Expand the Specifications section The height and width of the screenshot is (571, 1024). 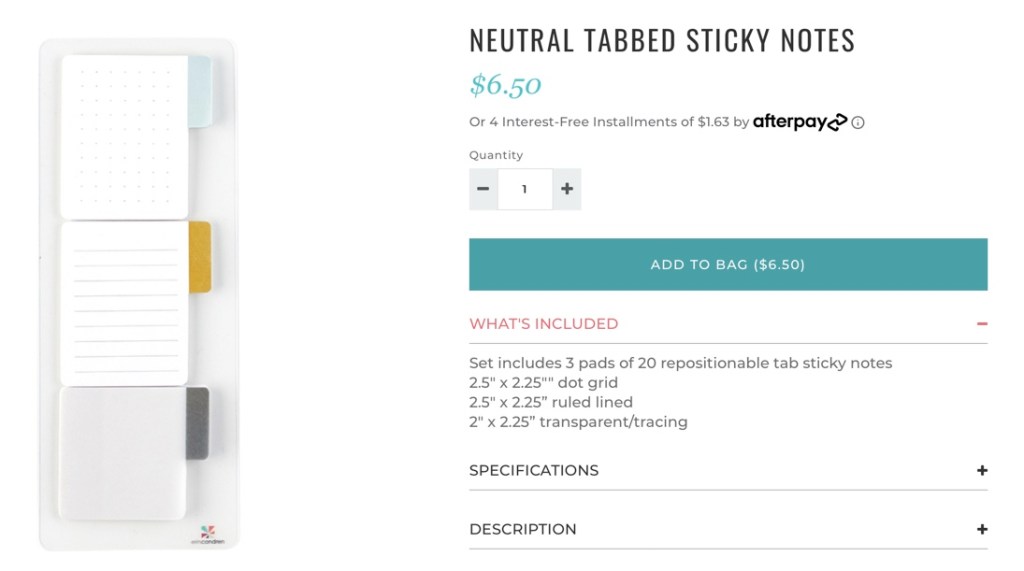534,470
